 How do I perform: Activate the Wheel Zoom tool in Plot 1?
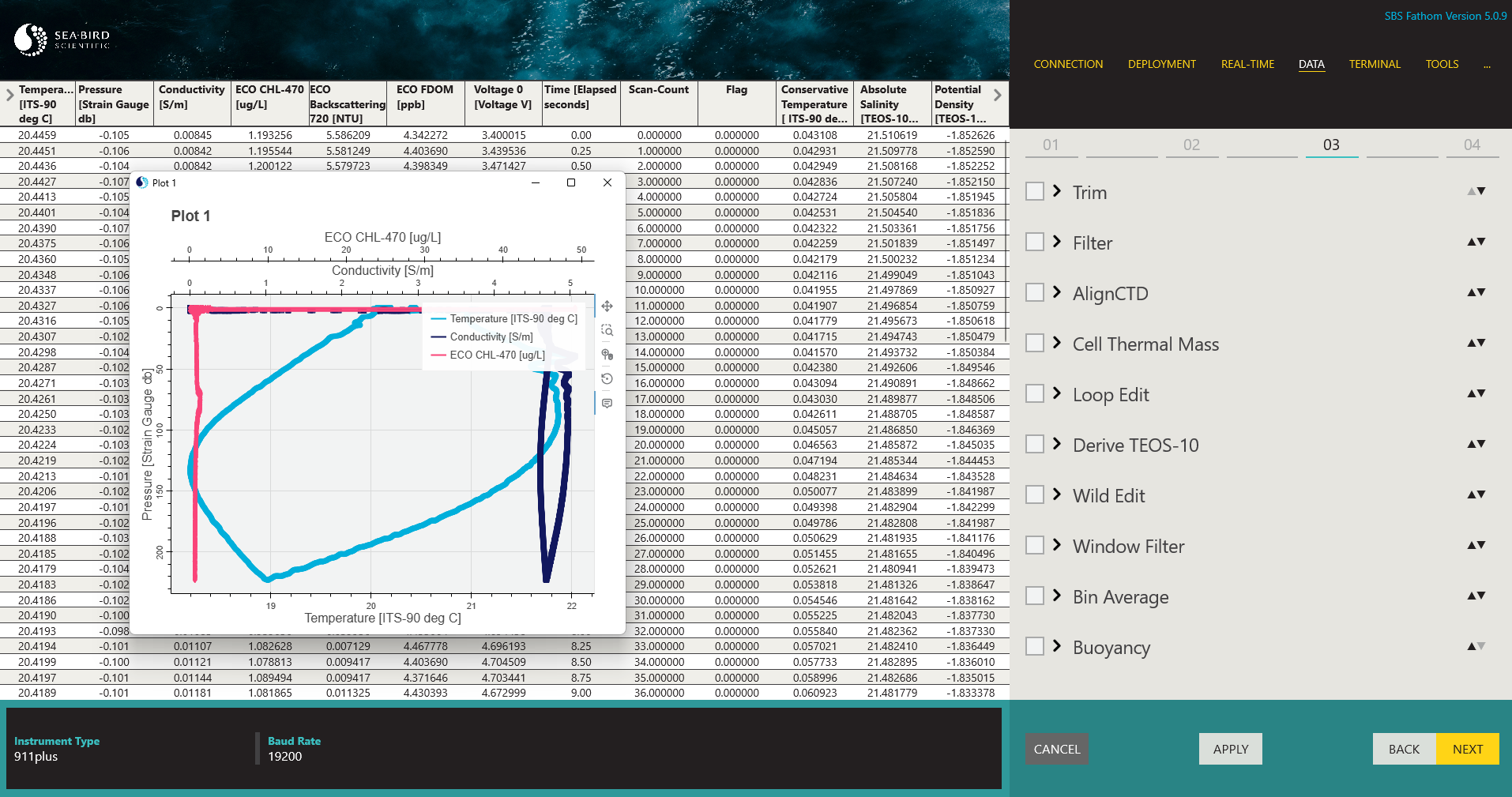(x=607, y=355)
